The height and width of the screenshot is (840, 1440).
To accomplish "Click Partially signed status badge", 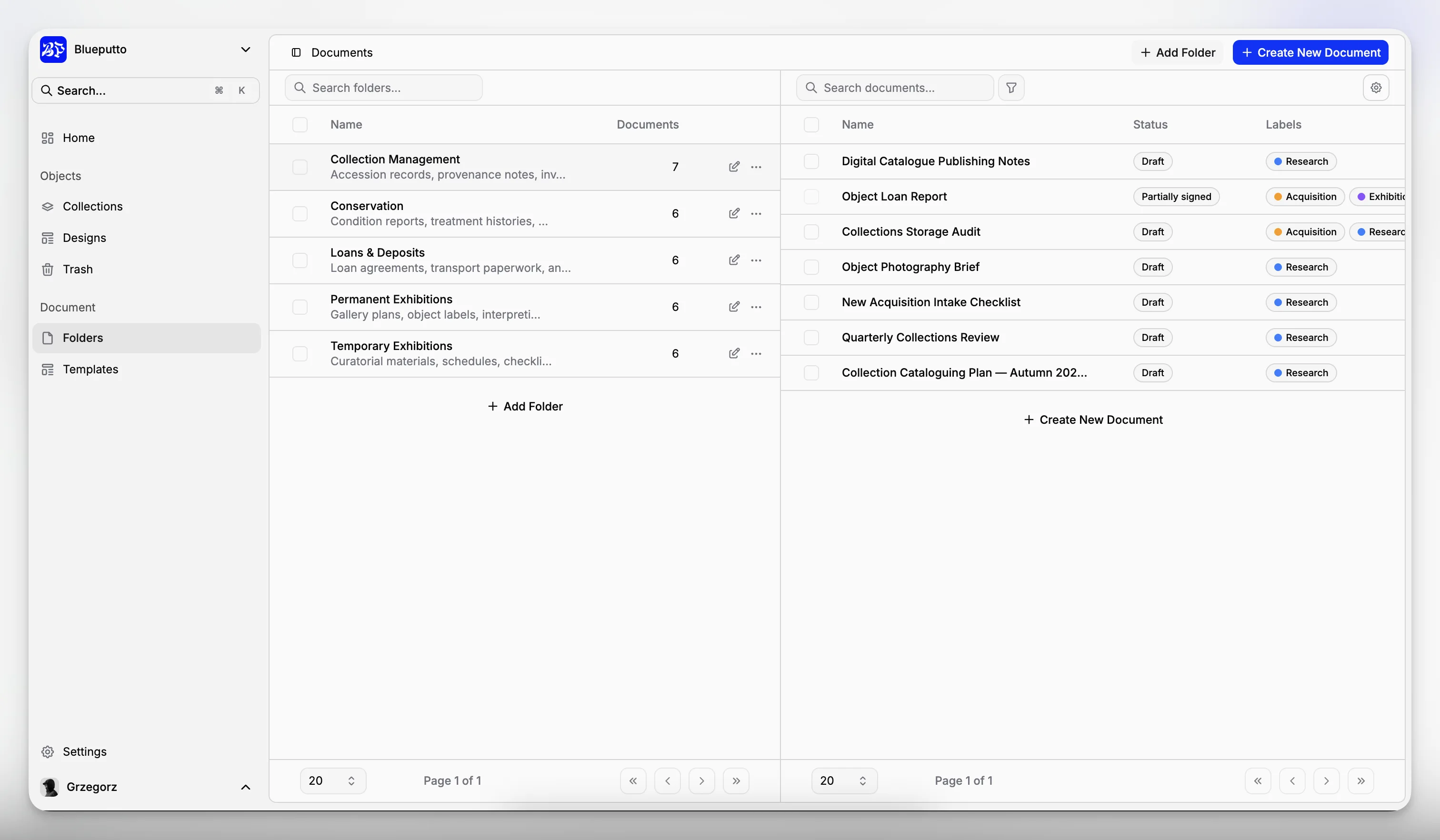I will point(1176,197).
